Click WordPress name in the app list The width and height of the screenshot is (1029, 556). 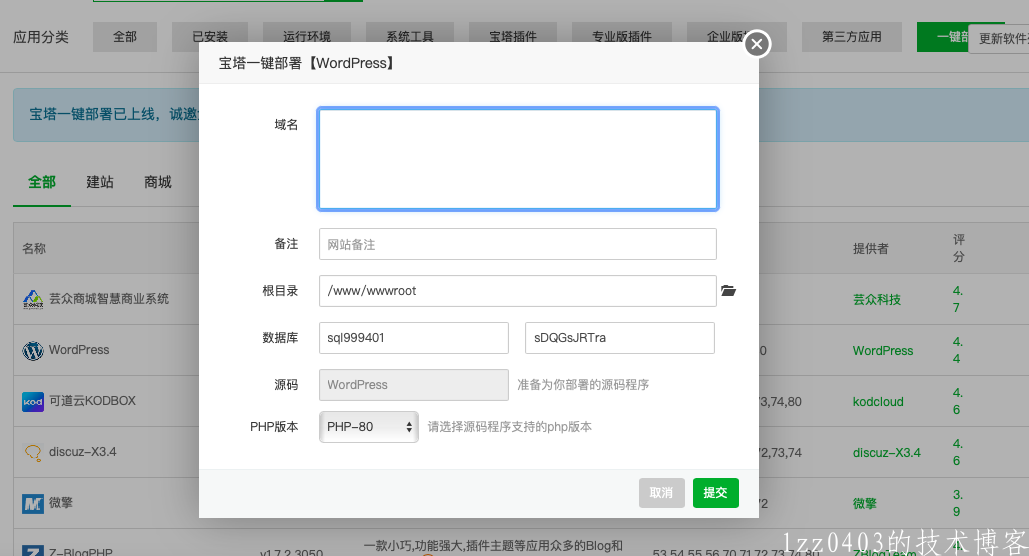coord(79,350)
